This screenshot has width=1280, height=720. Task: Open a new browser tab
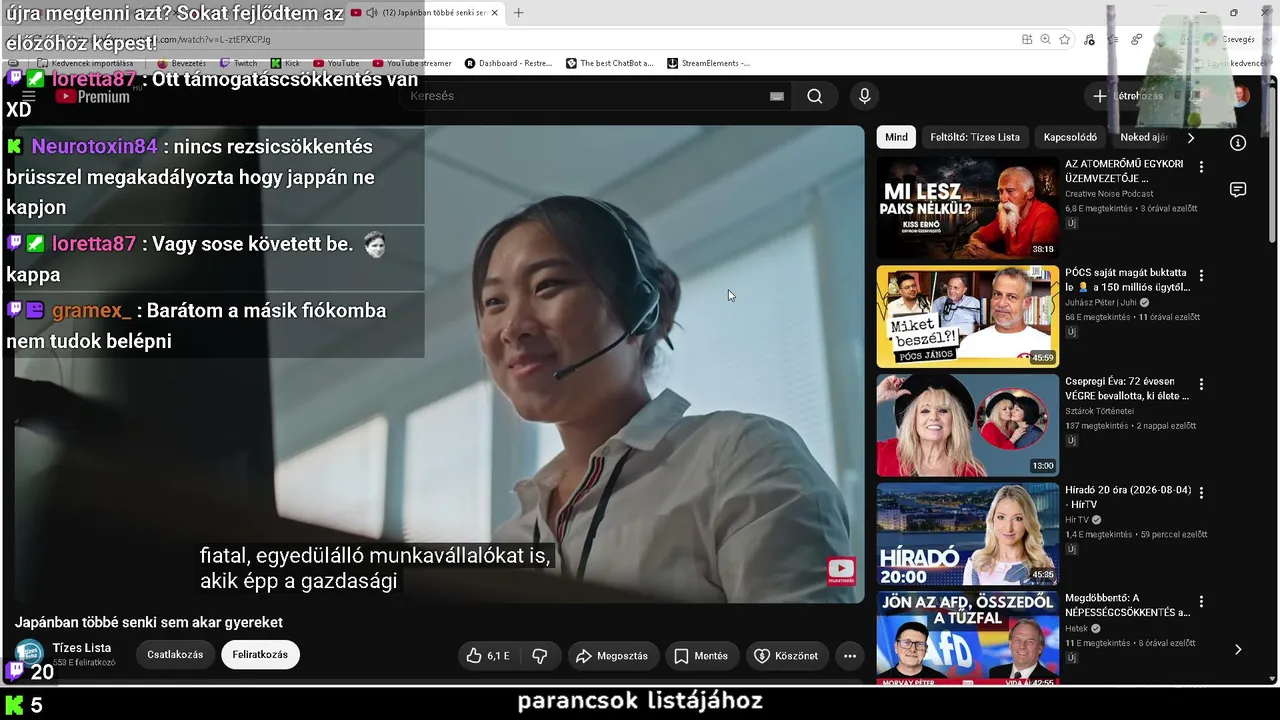[x=518, y=13]
